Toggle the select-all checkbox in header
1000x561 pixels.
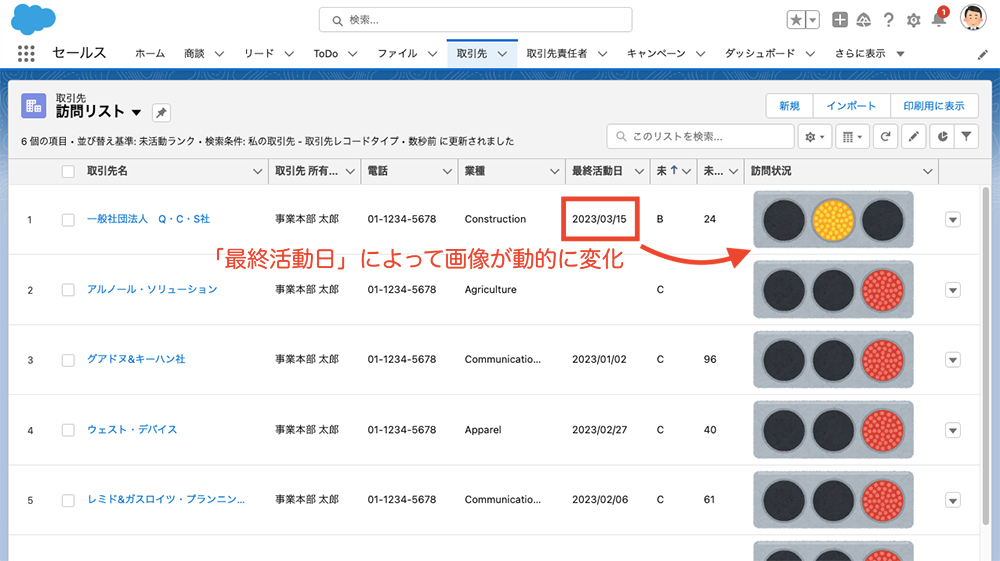(x=68, y=171)
